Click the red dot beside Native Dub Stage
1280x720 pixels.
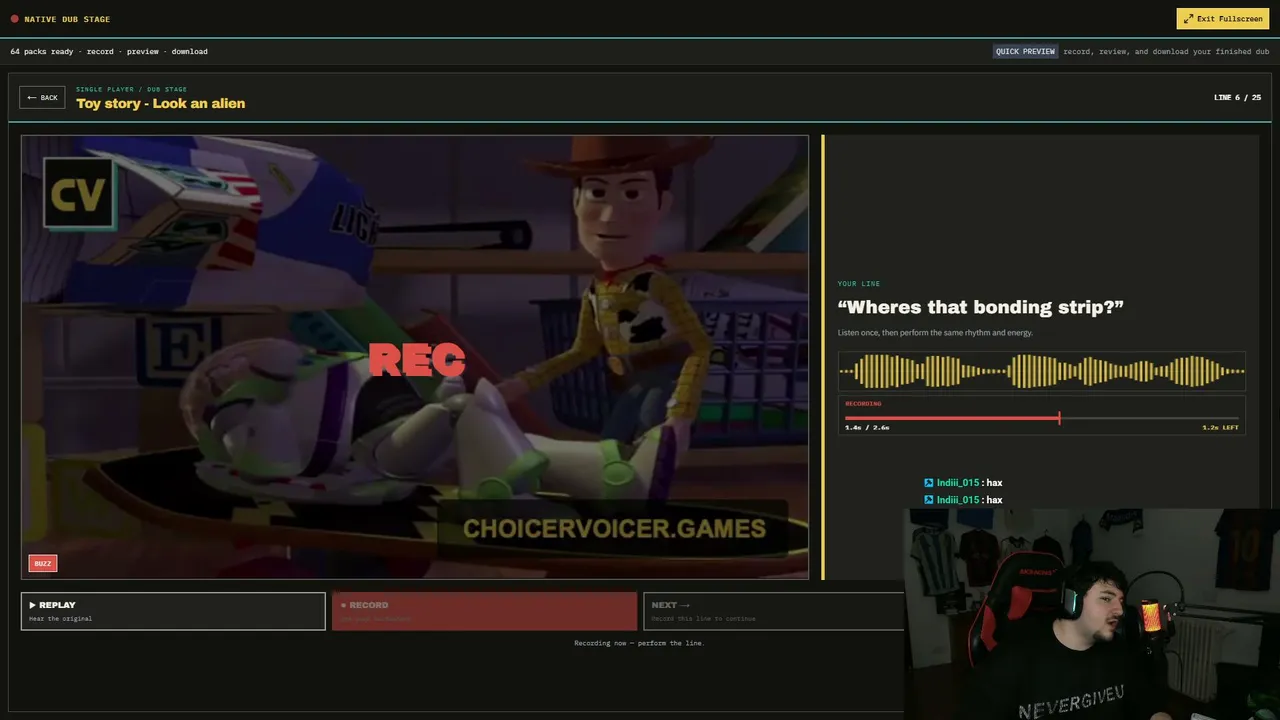(14, 19)
